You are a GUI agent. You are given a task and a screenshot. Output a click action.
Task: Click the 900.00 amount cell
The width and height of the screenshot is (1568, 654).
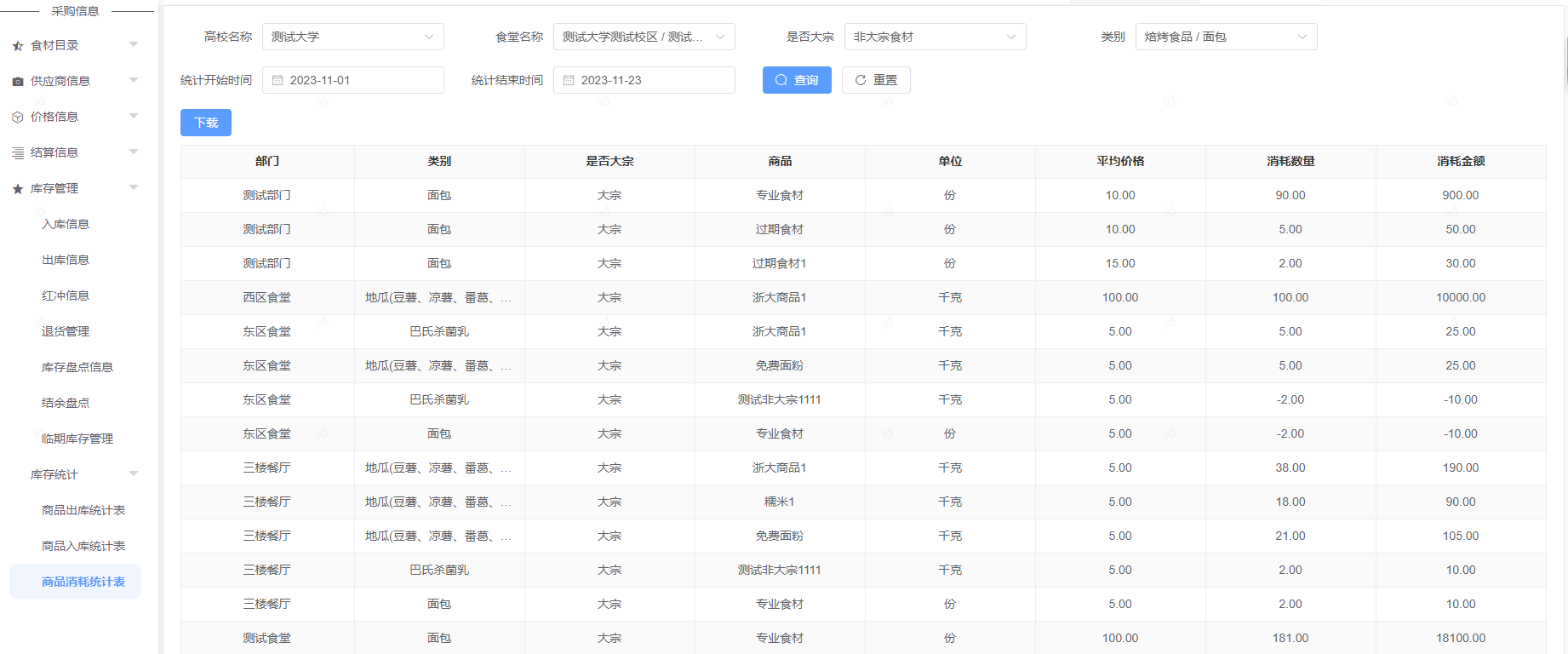pyautogui.click(x=1461, y=195)
